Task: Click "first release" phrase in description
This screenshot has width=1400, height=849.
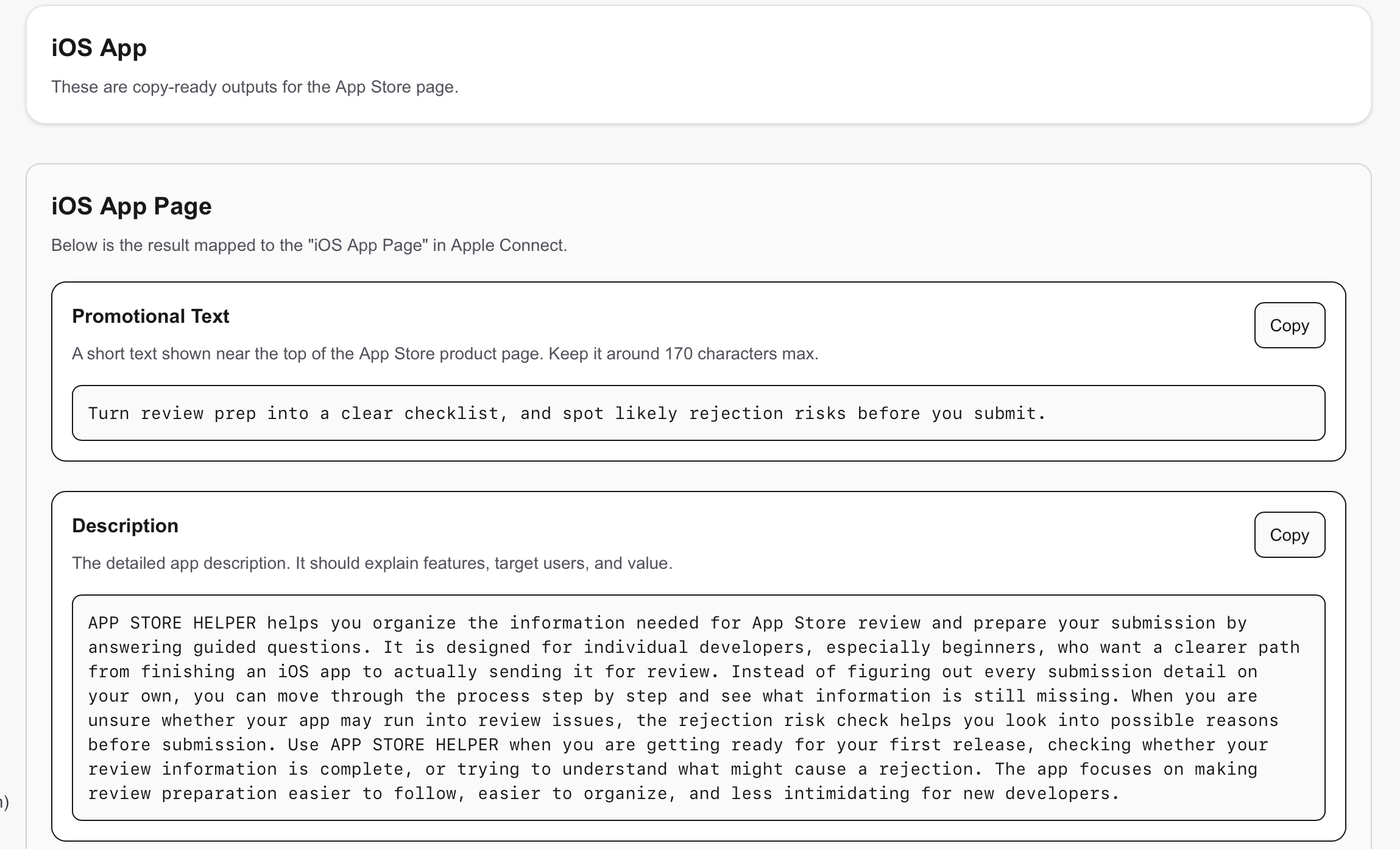Action: 958,745
